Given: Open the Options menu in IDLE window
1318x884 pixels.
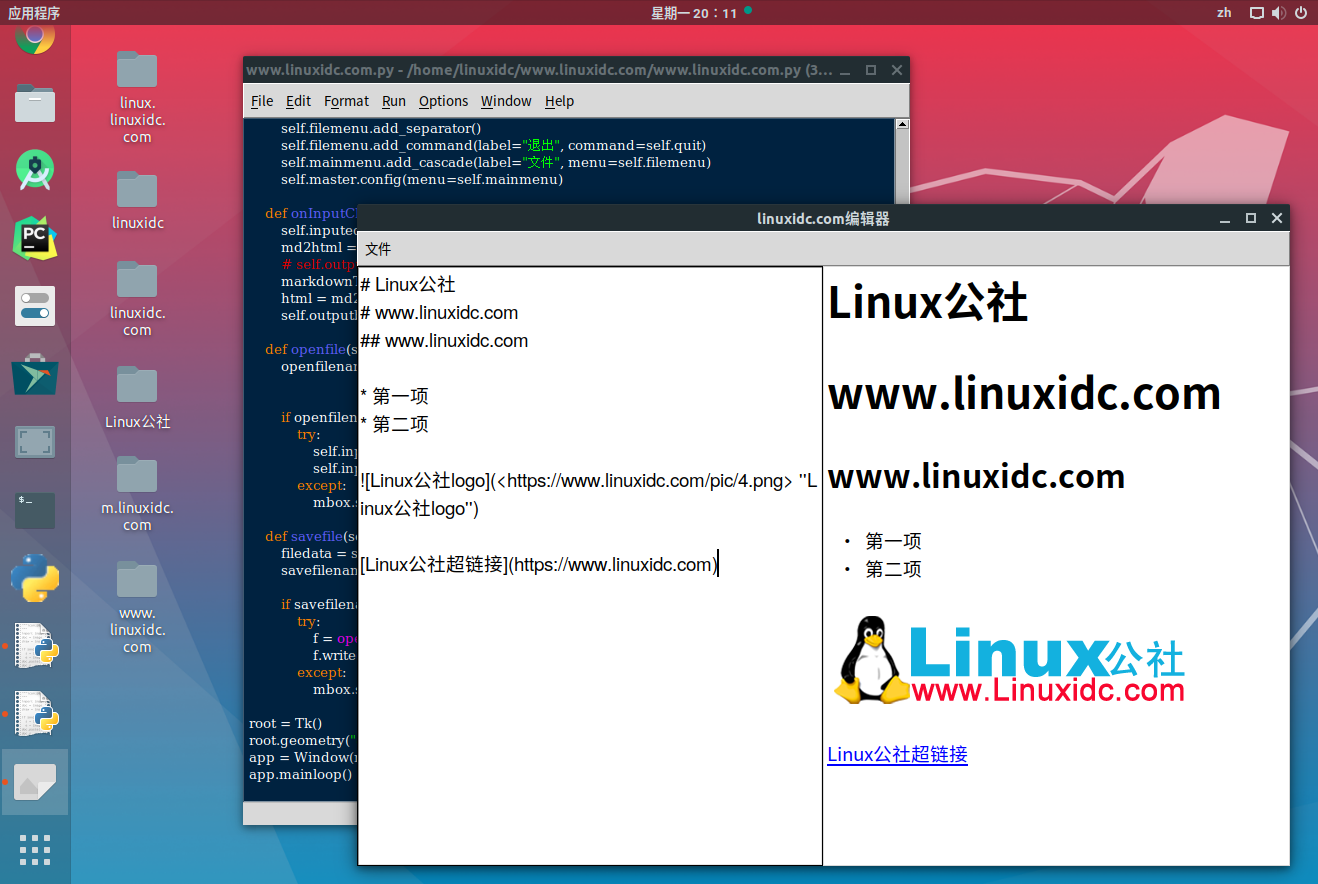Looking at the screenshot, I should click(x=443, y=101).
